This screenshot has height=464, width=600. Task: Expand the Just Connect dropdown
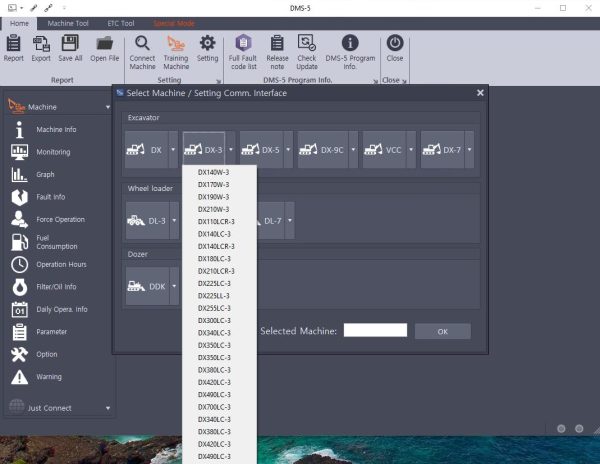[x=108, y=408]
